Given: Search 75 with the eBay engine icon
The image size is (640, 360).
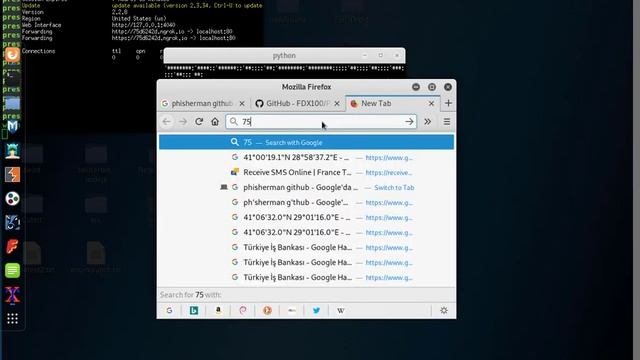Looking at the screenshot, I should [x=292, y=311].
